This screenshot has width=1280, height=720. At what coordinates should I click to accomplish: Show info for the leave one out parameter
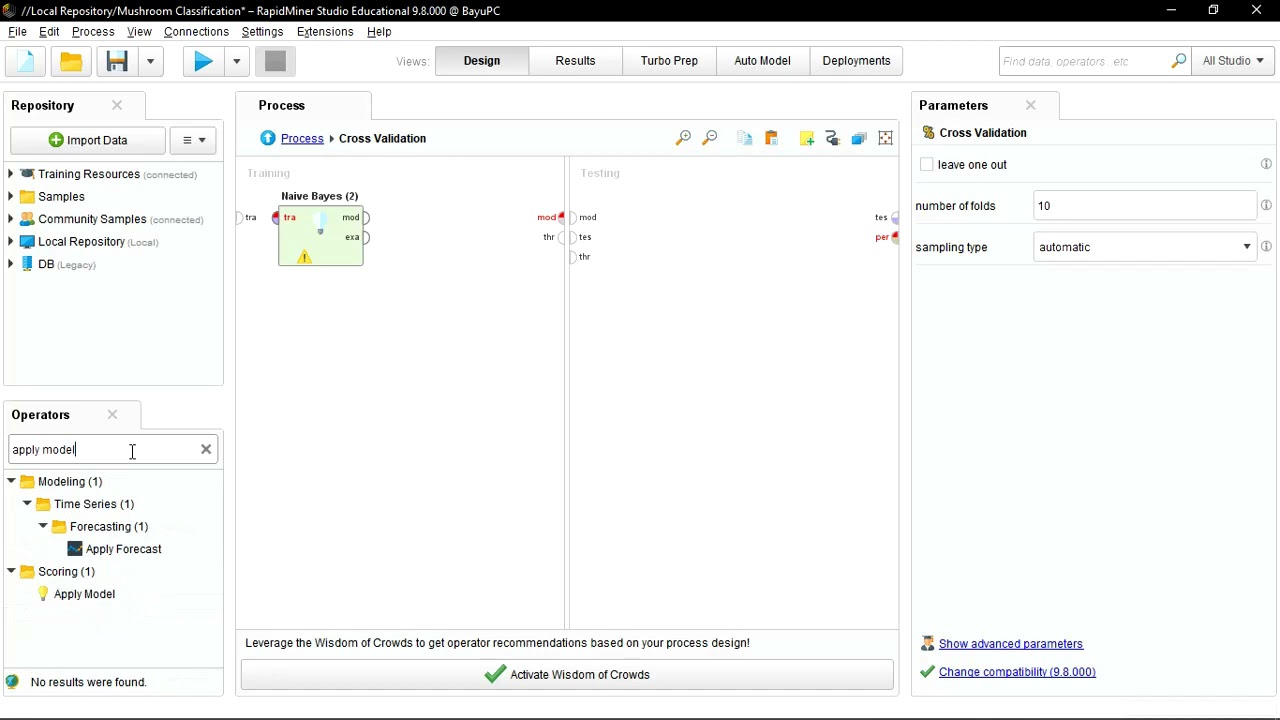click(1266, 164)
